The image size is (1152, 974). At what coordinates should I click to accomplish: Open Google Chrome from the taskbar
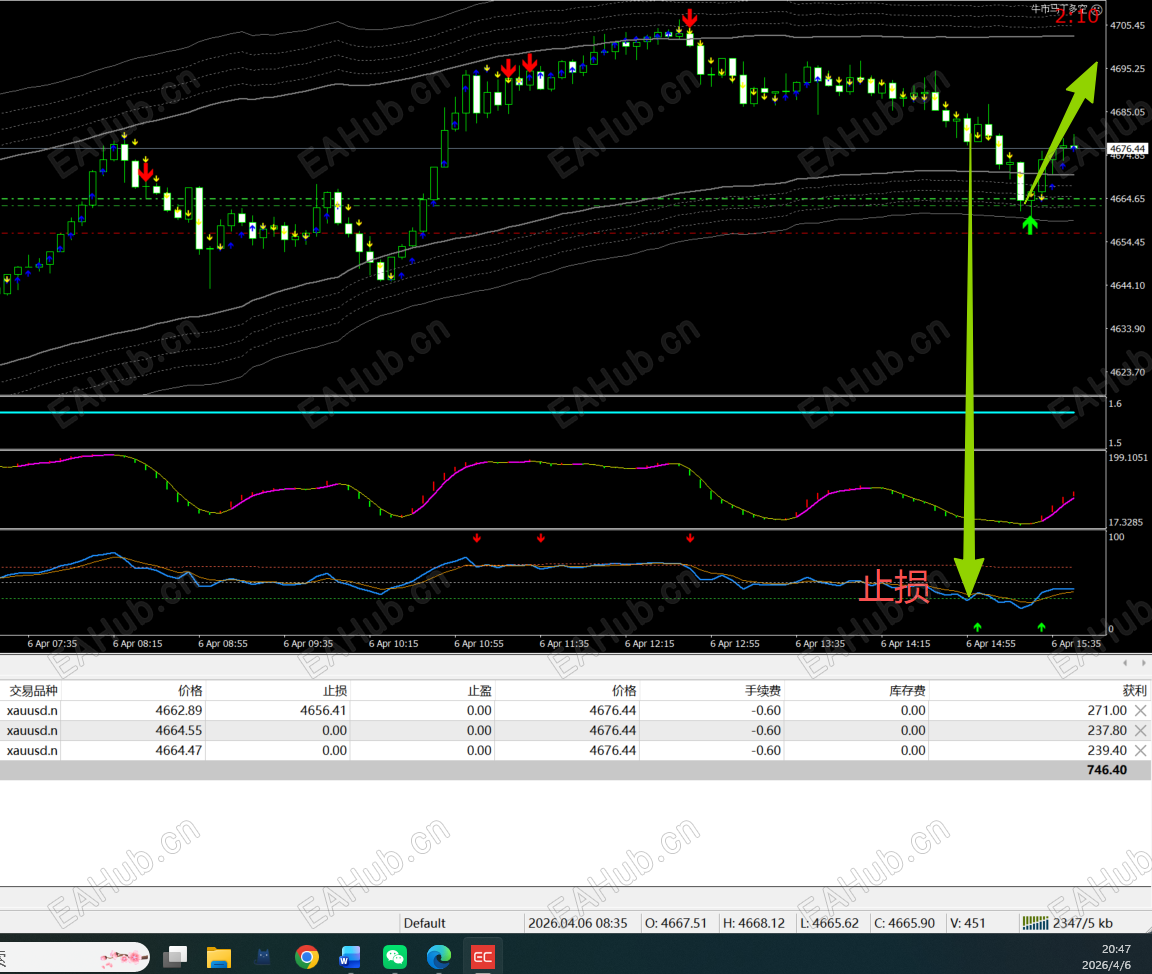306,958
